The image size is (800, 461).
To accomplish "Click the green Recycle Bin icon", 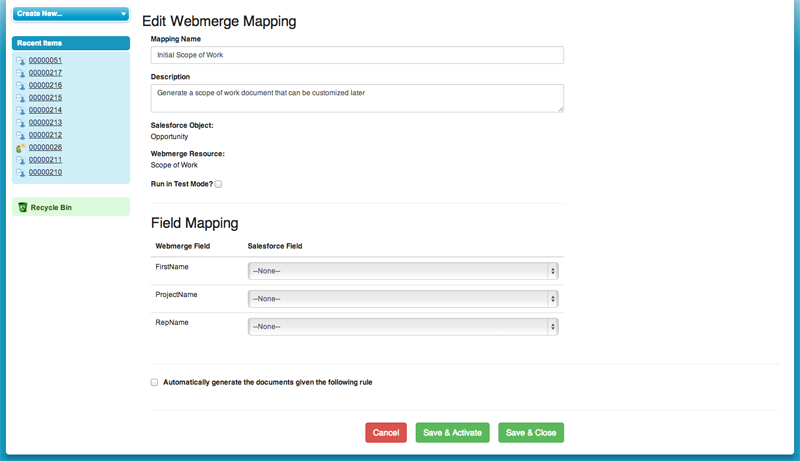I will point(22,207).
